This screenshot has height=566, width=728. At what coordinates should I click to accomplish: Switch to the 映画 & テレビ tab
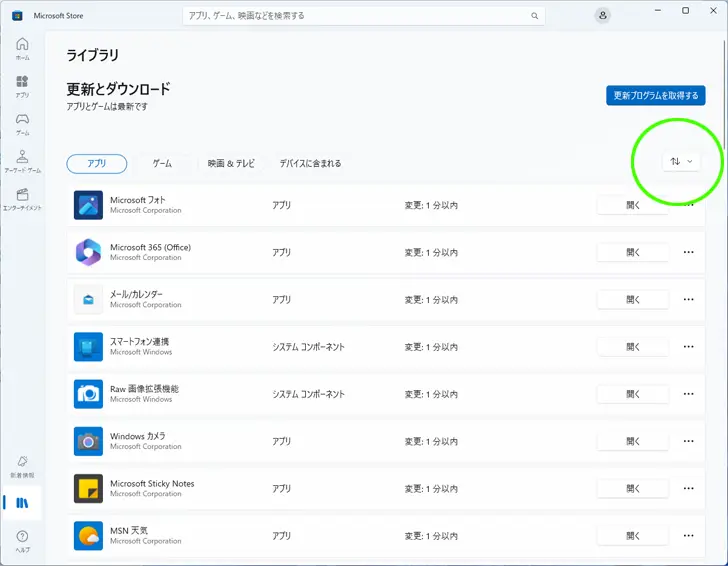click(231, 163)
